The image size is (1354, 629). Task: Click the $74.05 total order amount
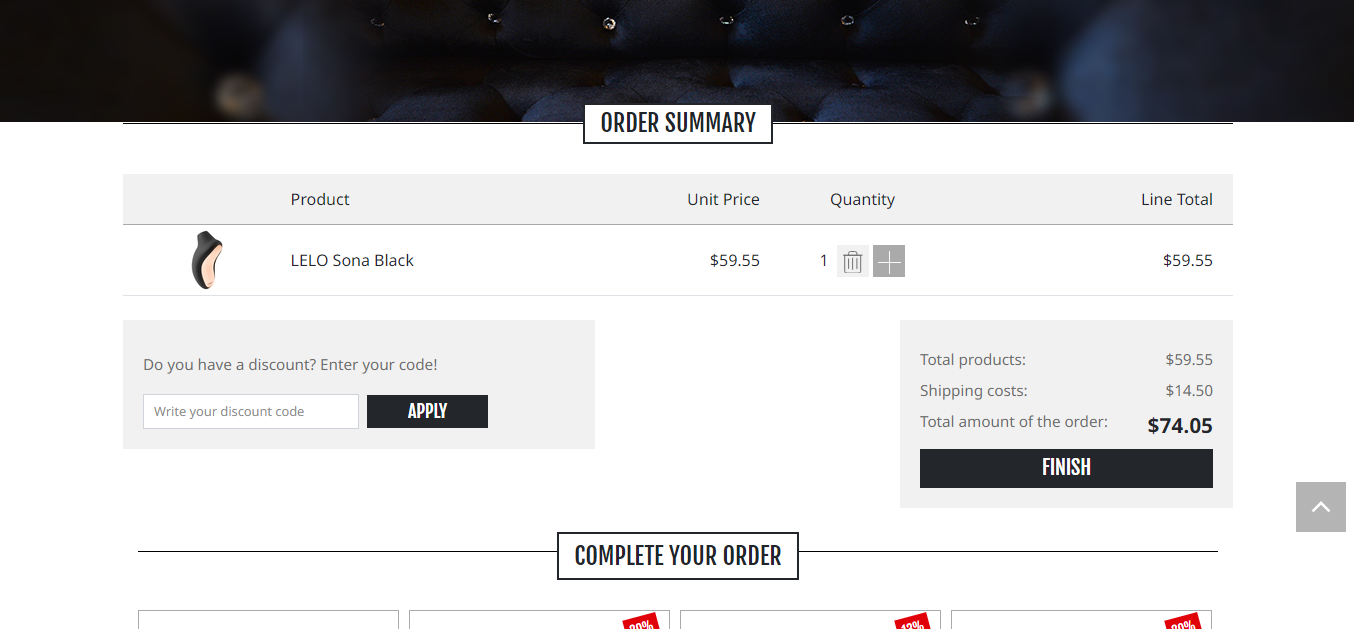(x=1180, y=425)
